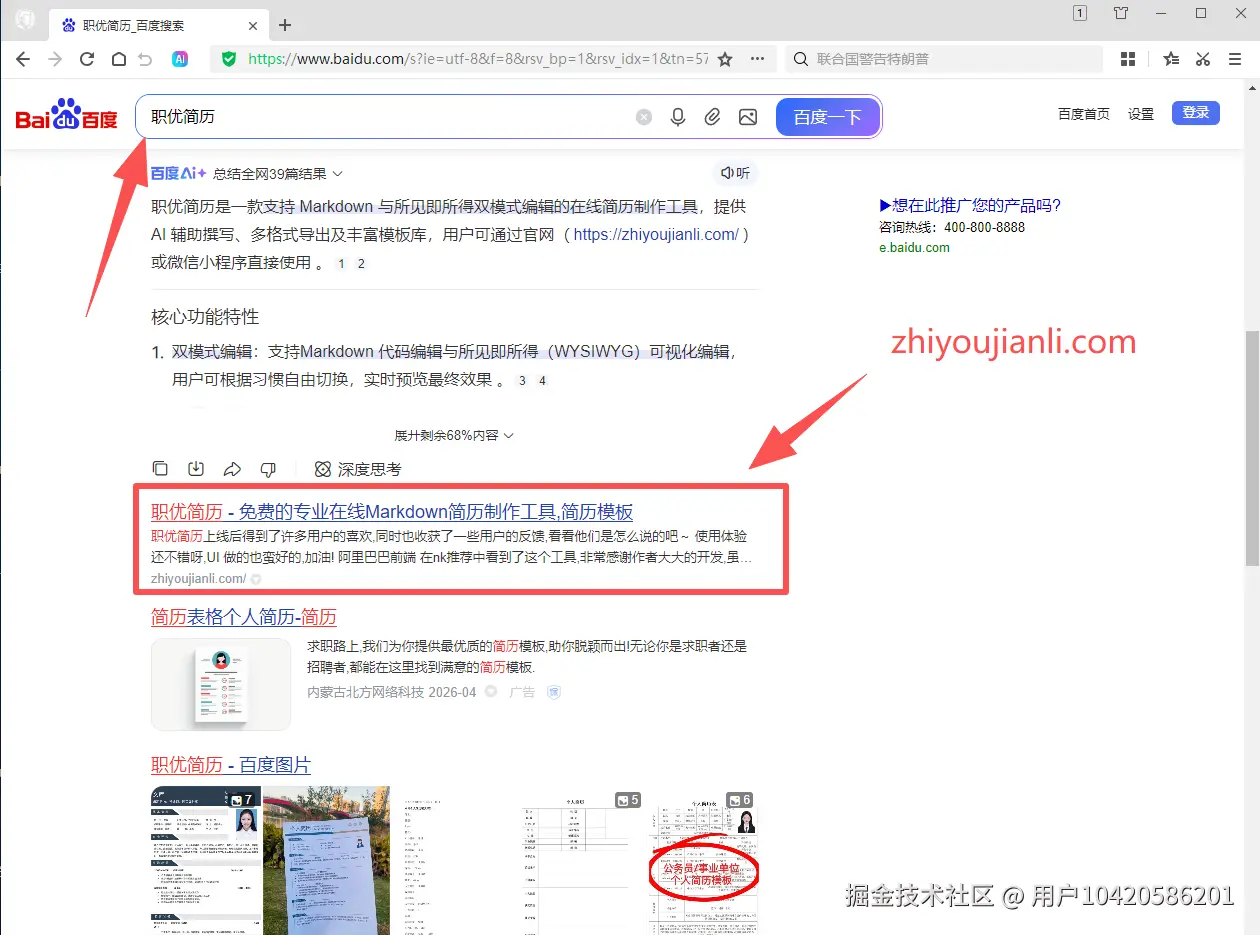The height and width of the screenshot is (935, 1260).
Task: Open the outdoor resume photo thumbnail
Action: [326, 860]
